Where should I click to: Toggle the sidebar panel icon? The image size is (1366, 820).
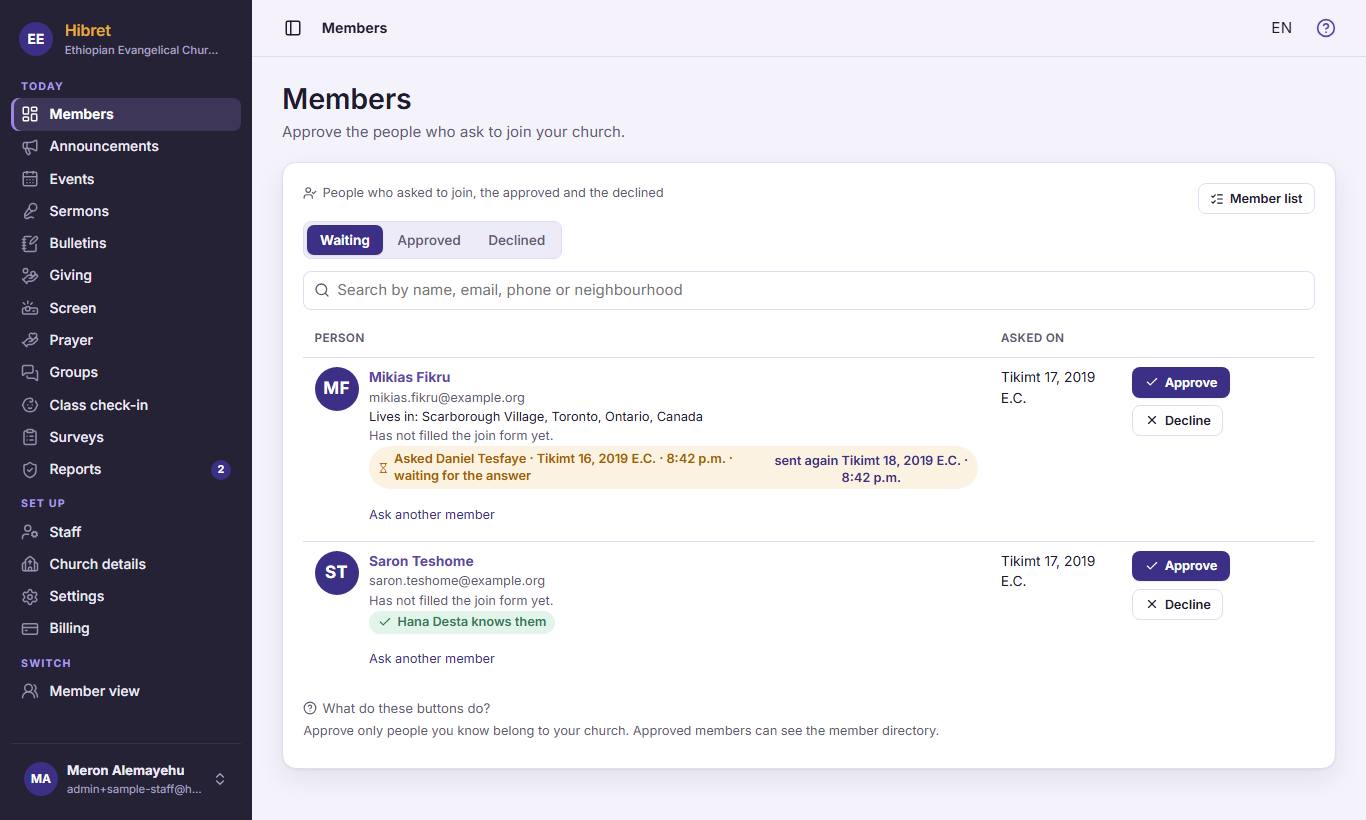tap(293, 28)
